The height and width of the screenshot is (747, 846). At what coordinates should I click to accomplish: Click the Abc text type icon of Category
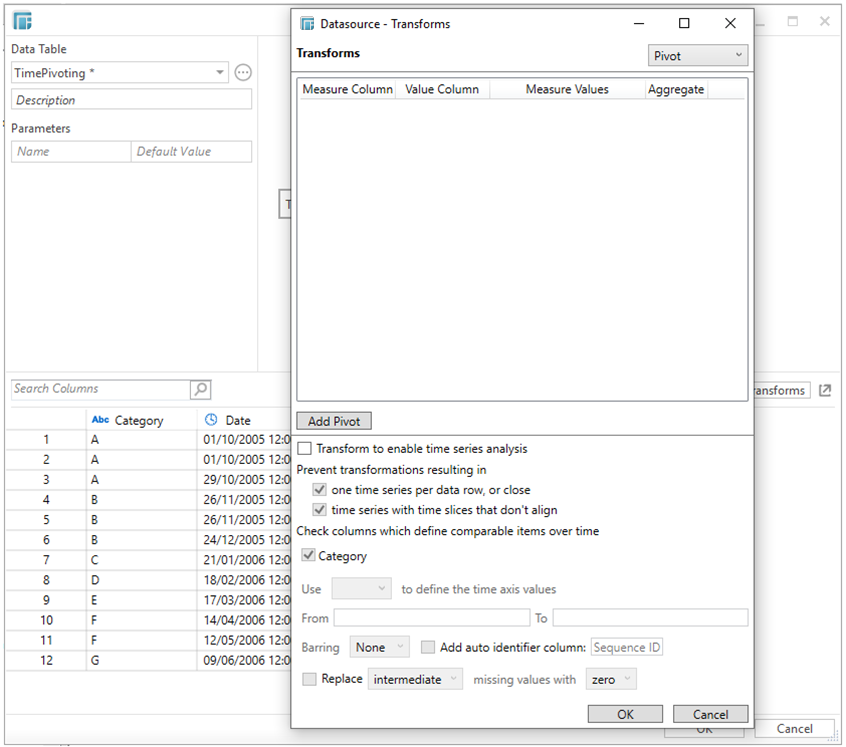click(100, 420)
